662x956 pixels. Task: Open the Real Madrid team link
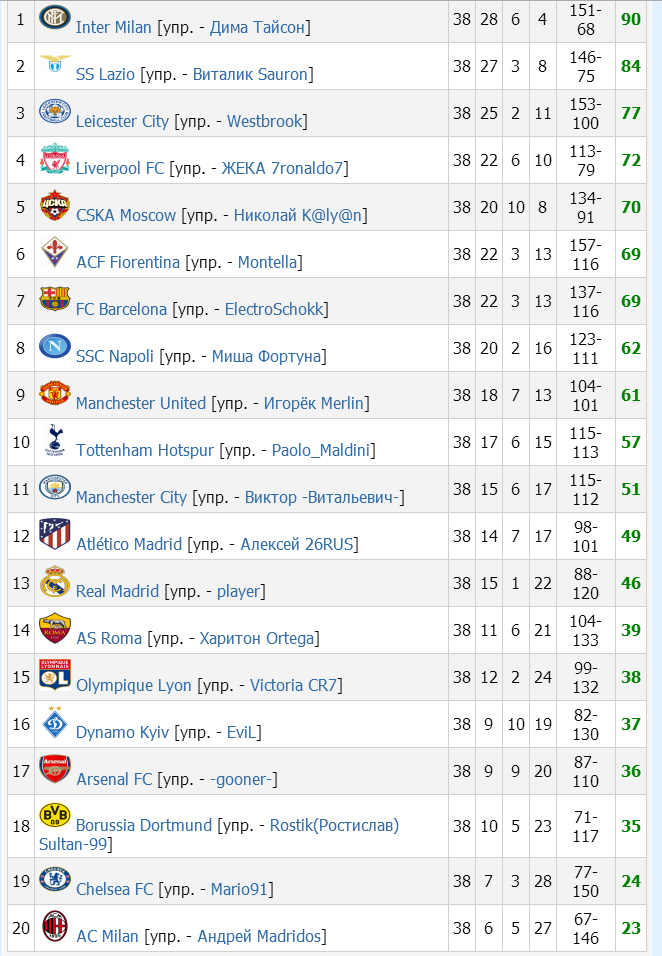tap(117, 592)
